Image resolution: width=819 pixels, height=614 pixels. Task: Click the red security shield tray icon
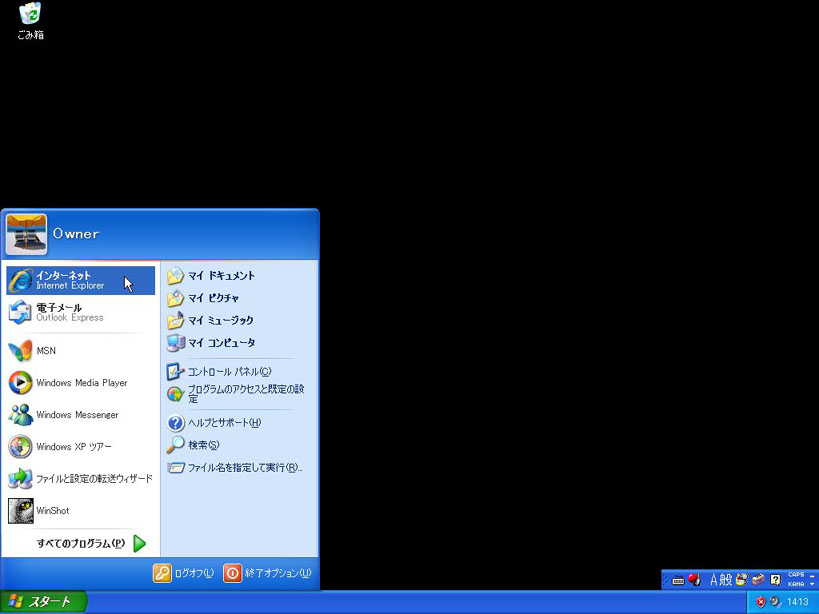[760, 602]
